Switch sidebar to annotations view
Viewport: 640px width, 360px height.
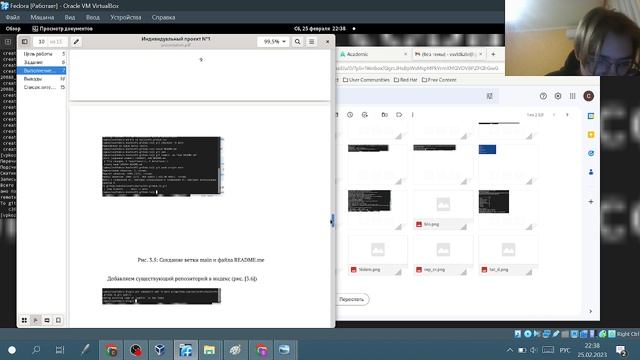[x=47, y=320]
